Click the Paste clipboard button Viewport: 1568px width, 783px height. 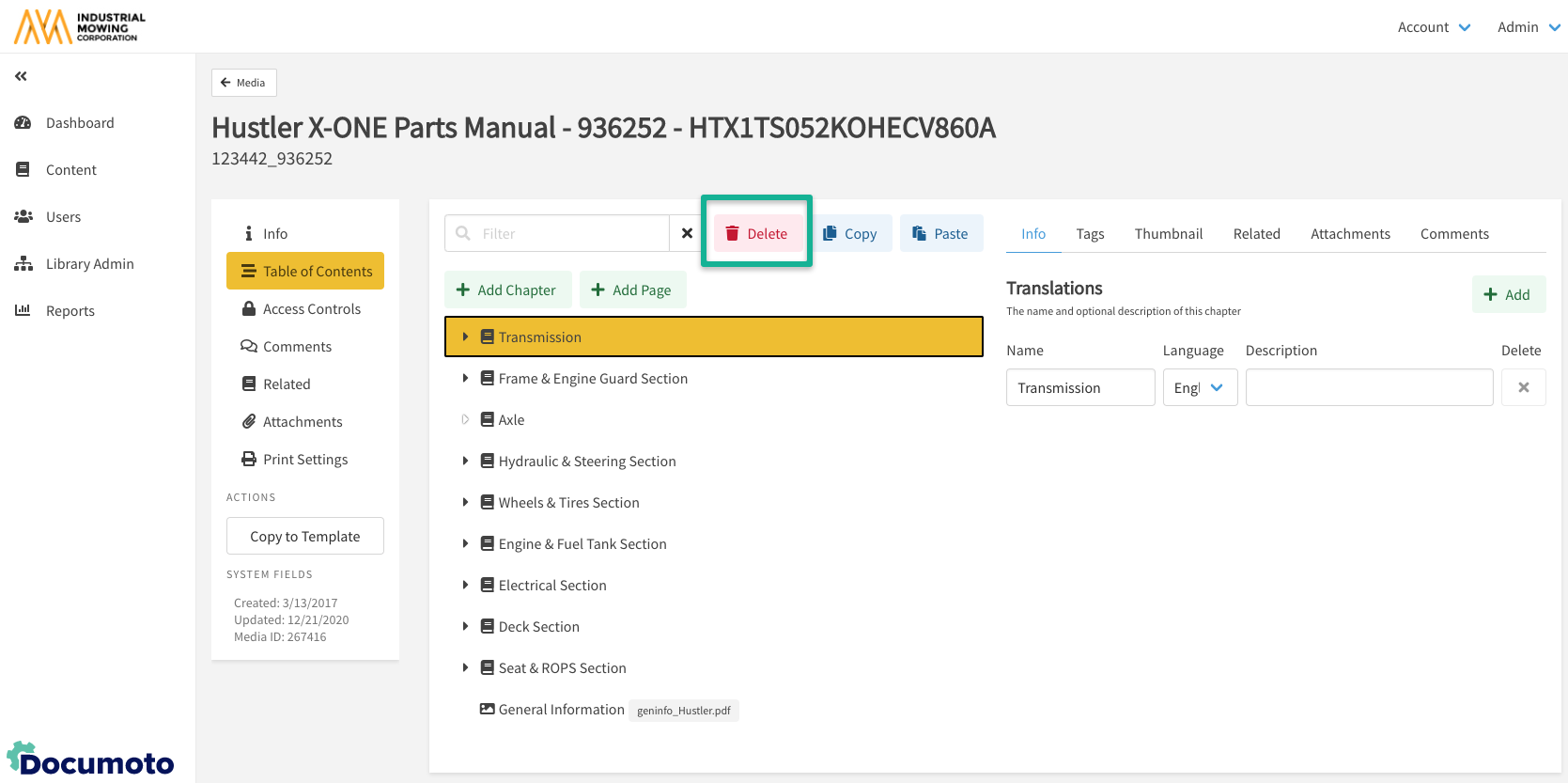tap(940, 233)
